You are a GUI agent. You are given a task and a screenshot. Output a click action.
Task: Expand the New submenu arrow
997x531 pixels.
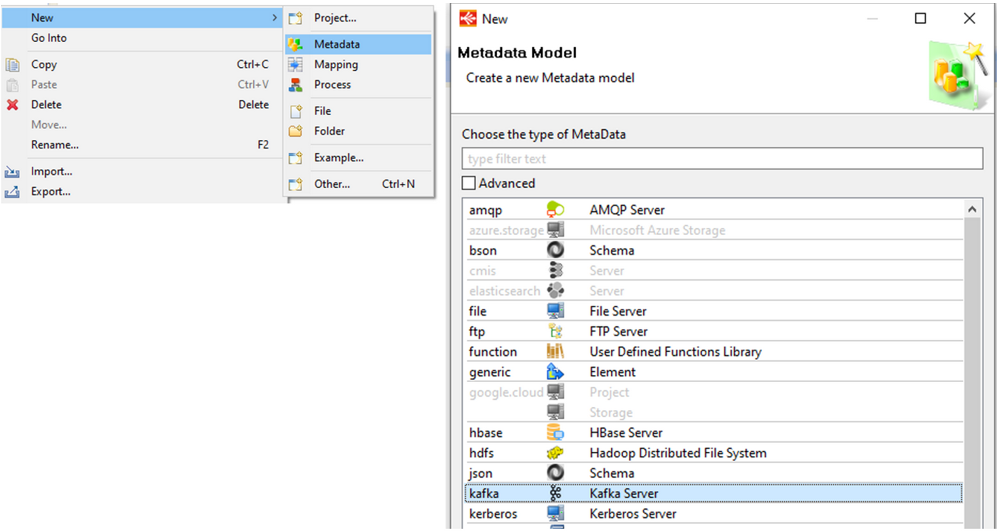click(x=275, y=18)
